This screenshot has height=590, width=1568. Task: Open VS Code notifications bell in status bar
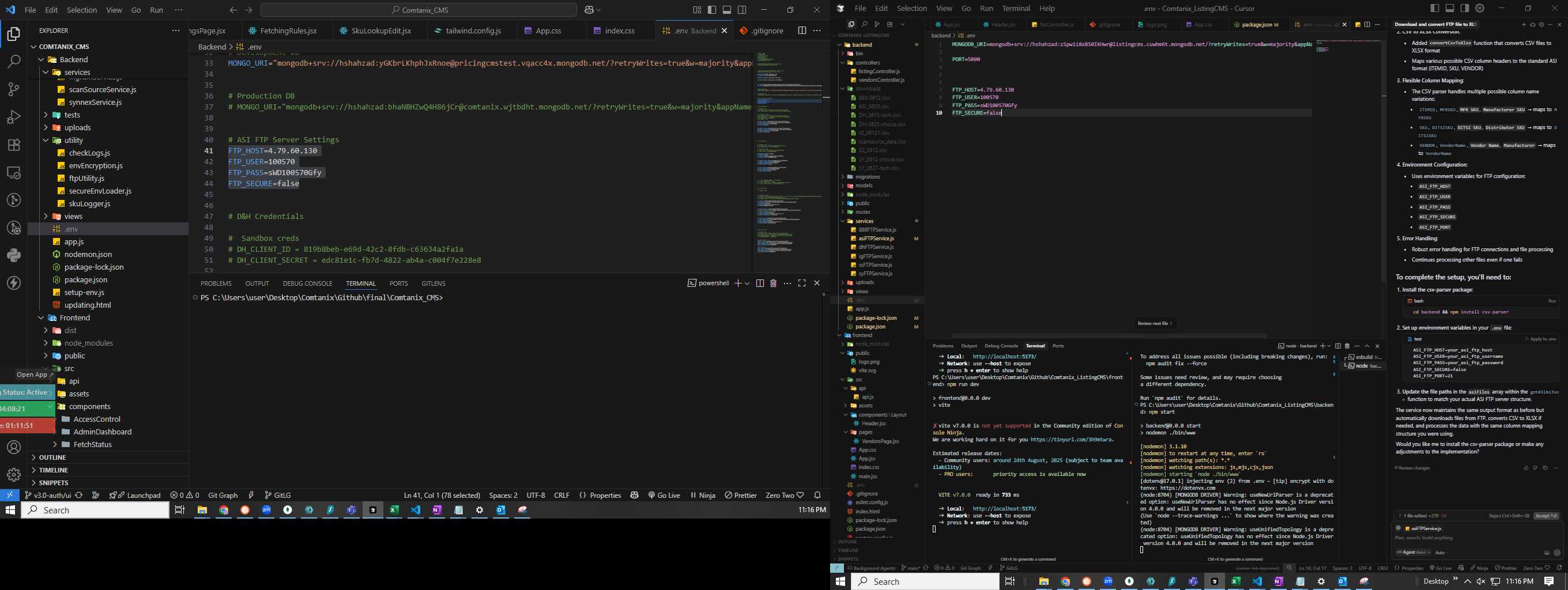point(817,495)
